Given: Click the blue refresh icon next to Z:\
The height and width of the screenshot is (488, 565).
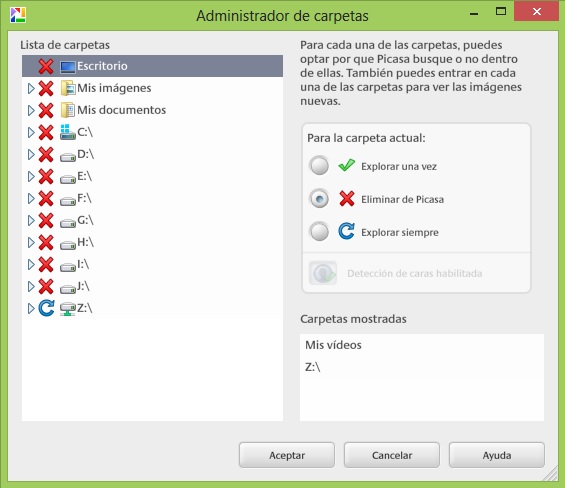Looking at the screenshot, I should click(x=46, y=308).
